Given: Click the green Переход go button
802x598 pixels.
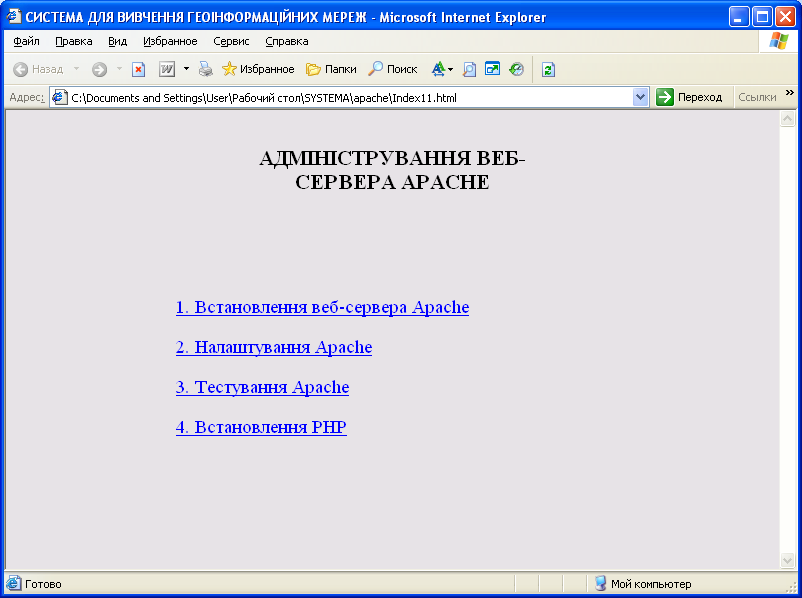Looking at the screenshot, I should [x=689, y=97].
